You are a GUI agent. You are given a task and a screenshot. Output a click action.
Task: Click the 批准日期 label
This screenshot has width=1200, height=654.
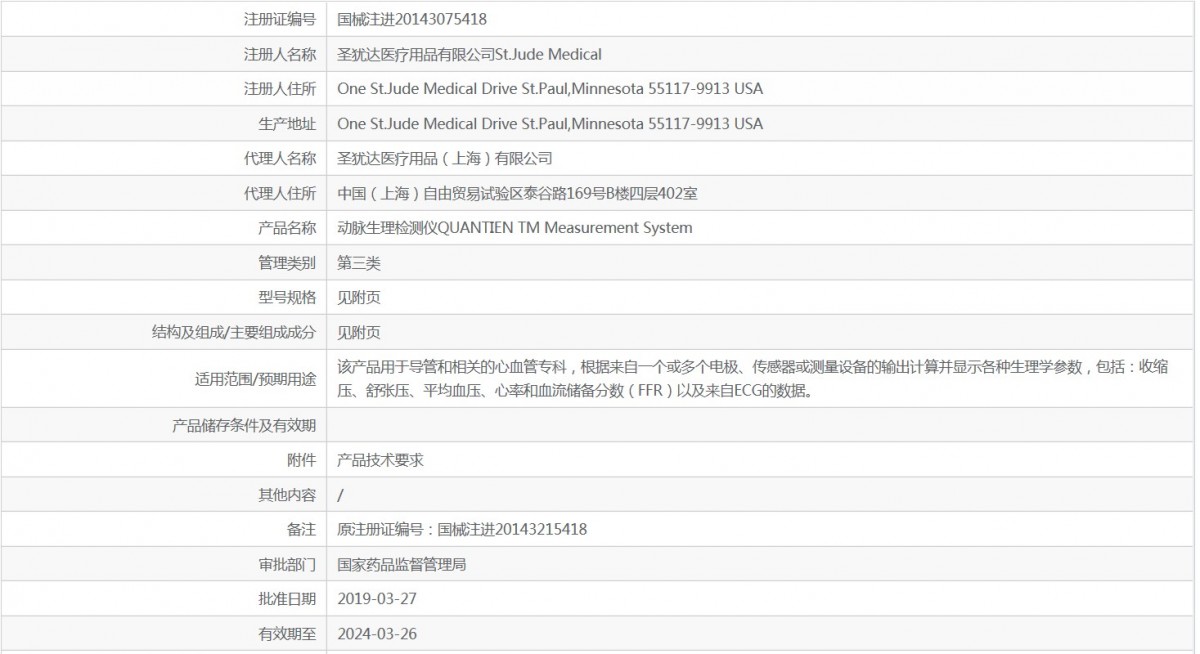tap(287, 599)
